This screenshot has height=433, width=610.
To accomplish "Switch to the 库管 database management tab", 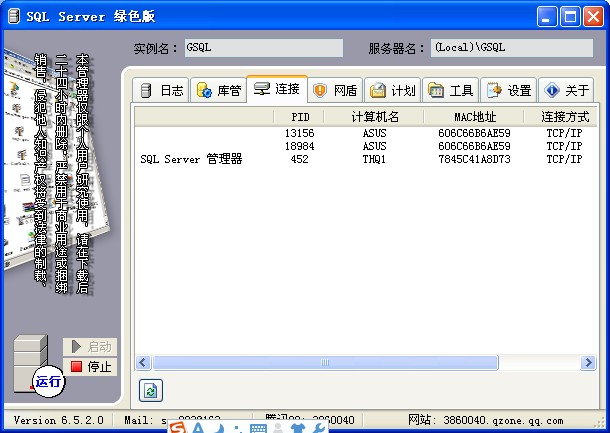I will pyautogui.click(x=218, y=90).
